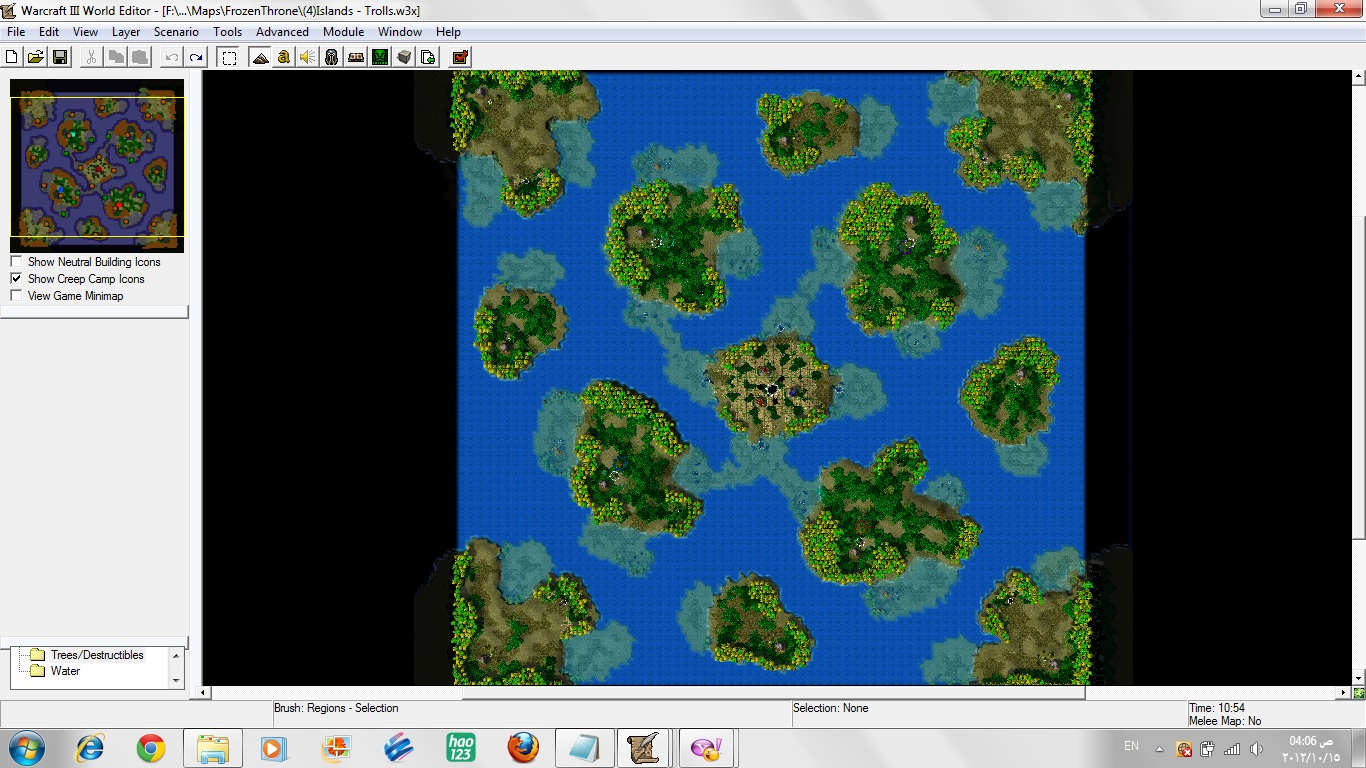Image resolution: width=1366 pixels, height=768 pixels.
Task: Open the Layer menu
Action: tap(126, 32)
